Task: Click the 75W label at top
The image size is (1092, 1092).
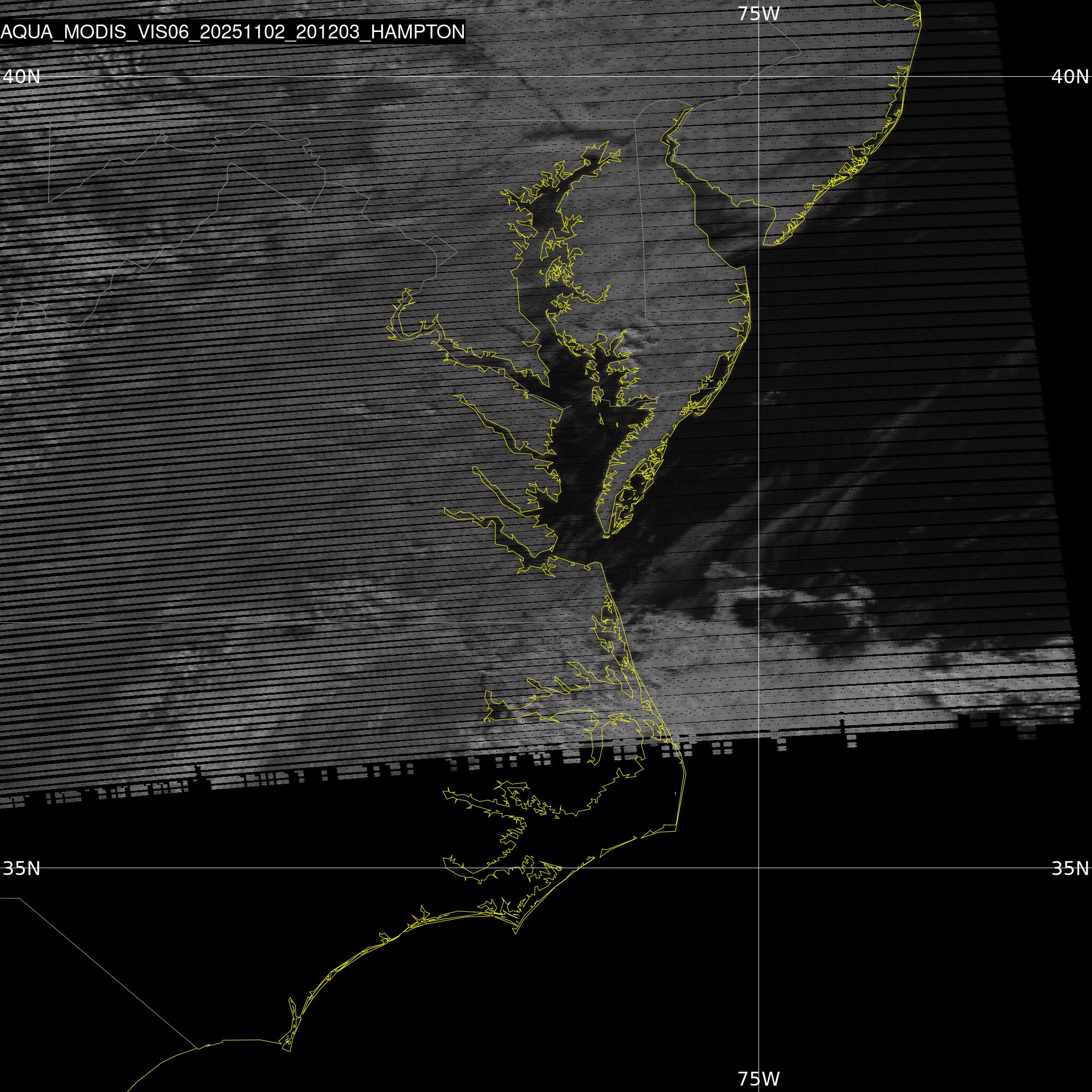Action: [x=759, y=13]
